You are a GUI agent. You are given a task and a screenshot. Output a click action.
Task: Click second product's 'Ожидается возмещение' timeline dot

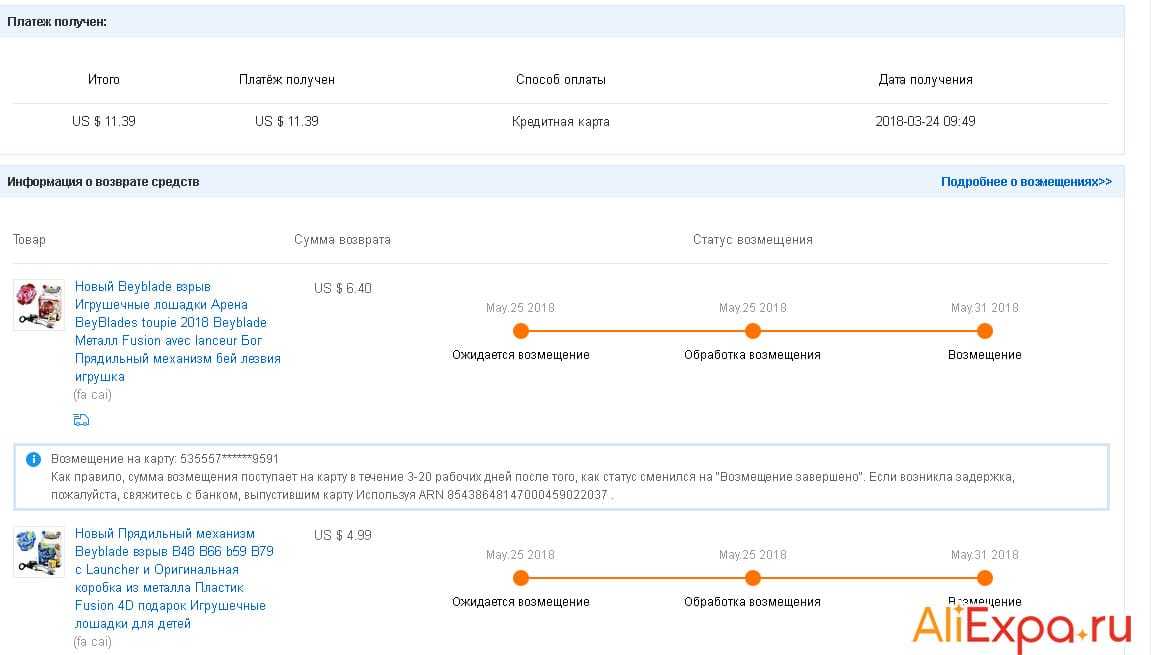point(520,578)
